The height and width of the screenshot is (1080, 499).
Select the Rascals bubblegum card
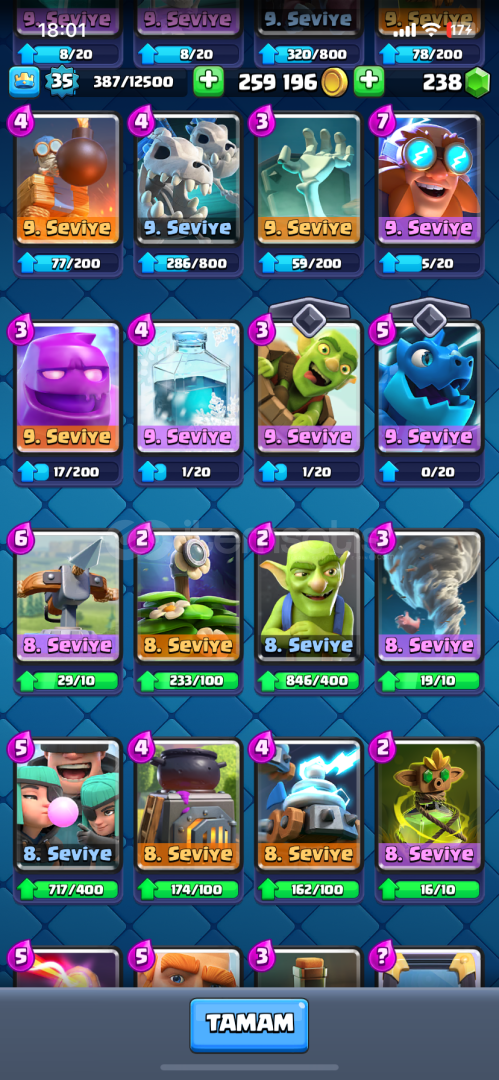68,805
